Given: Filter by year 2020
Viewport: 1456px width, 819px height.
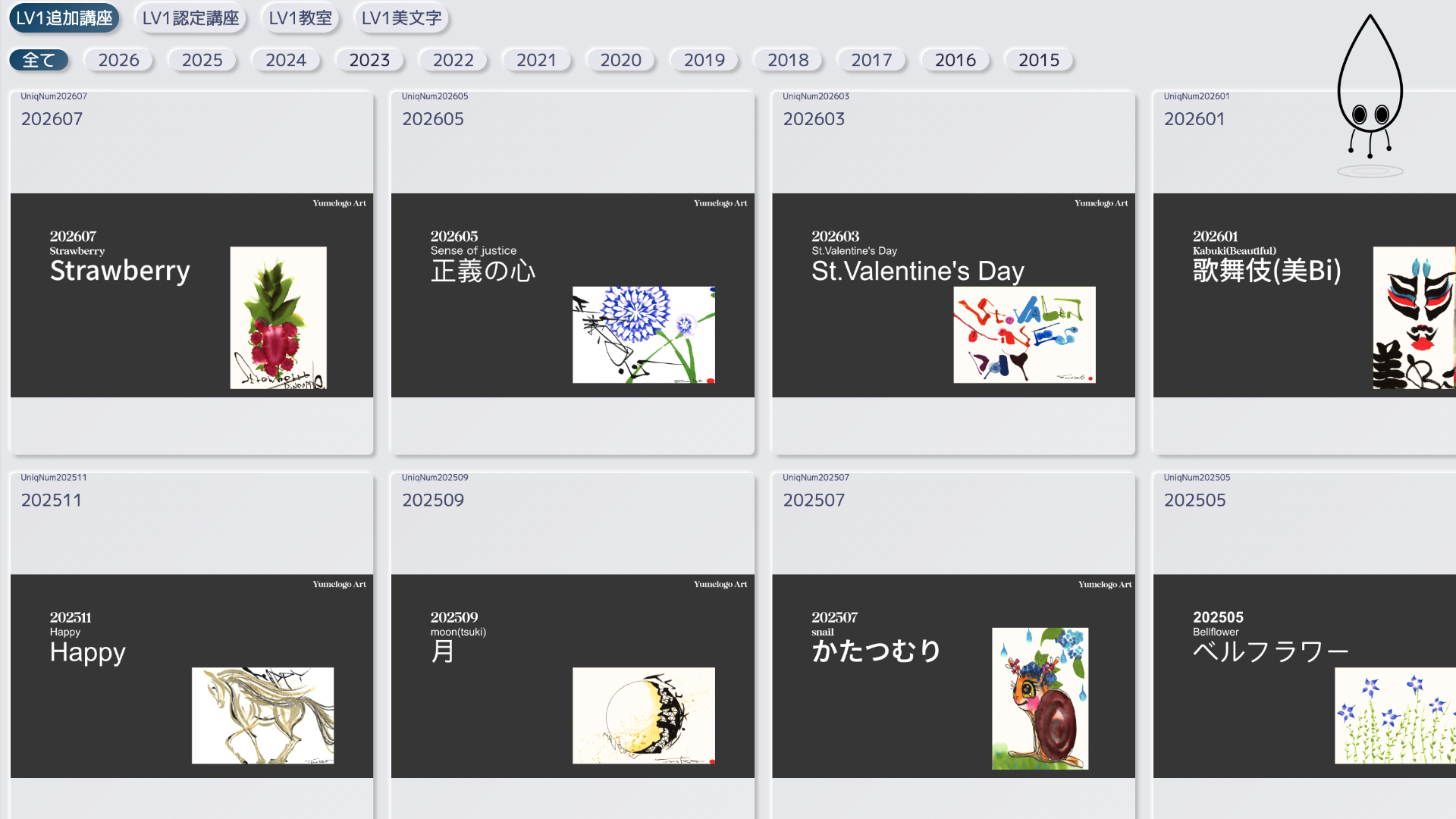Looking at the screenshot, I should pos(620,60).
